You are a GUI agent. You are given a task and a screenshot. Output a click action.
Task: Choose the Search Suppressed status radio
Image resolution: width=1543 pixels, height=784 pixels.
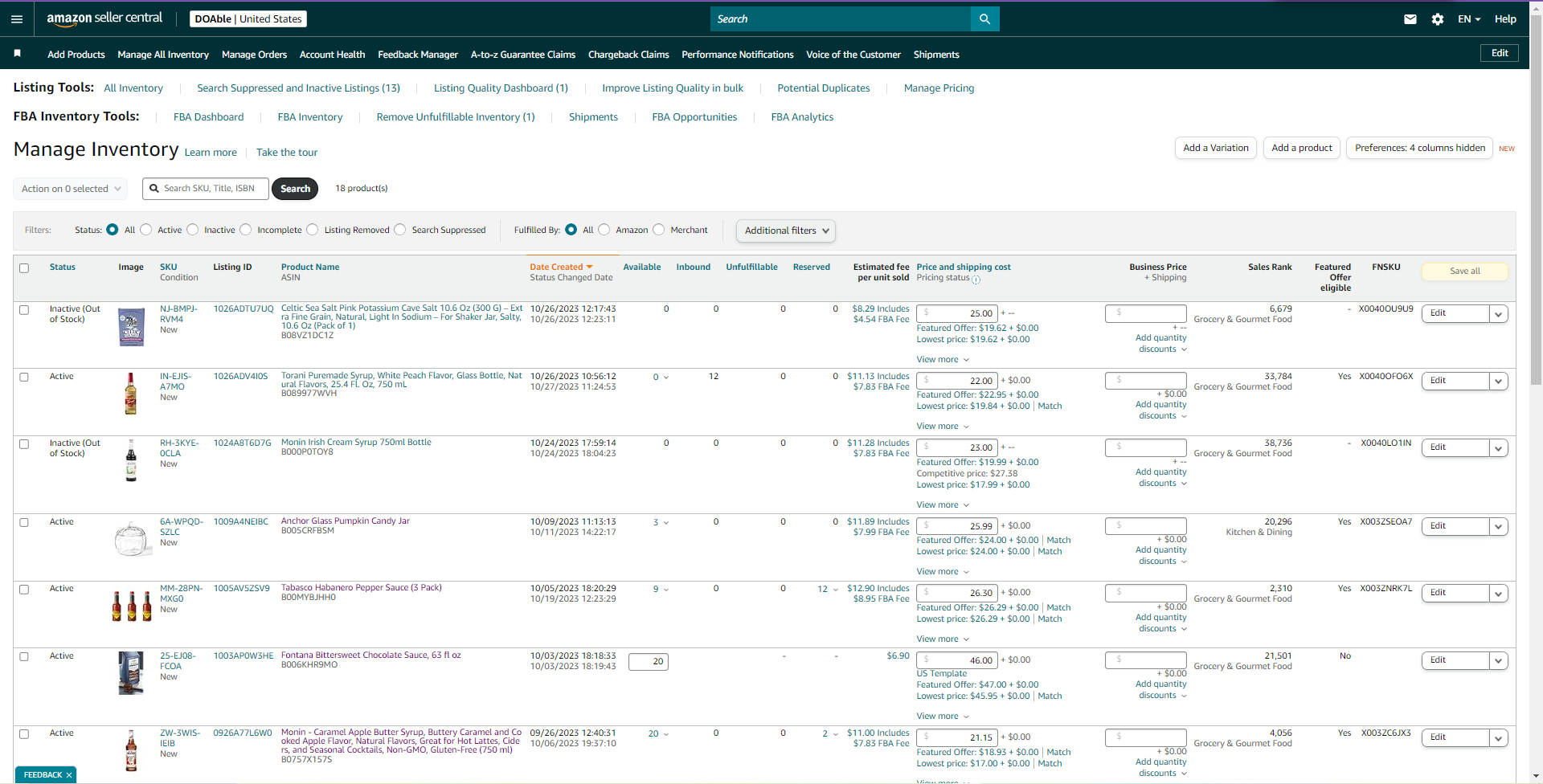[400, 230]
